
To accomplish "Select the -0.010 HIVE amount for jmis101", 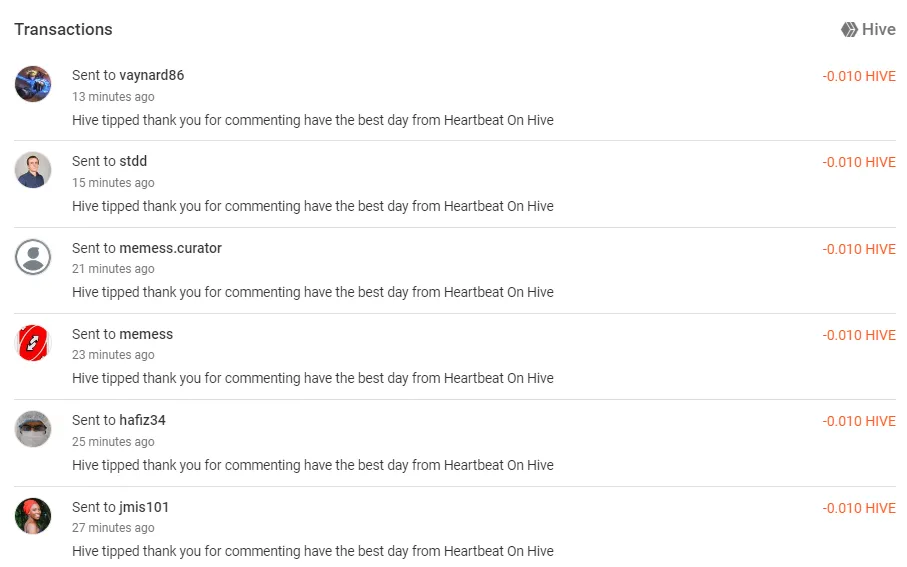I will pyautogui.click(x=859, y=509).
